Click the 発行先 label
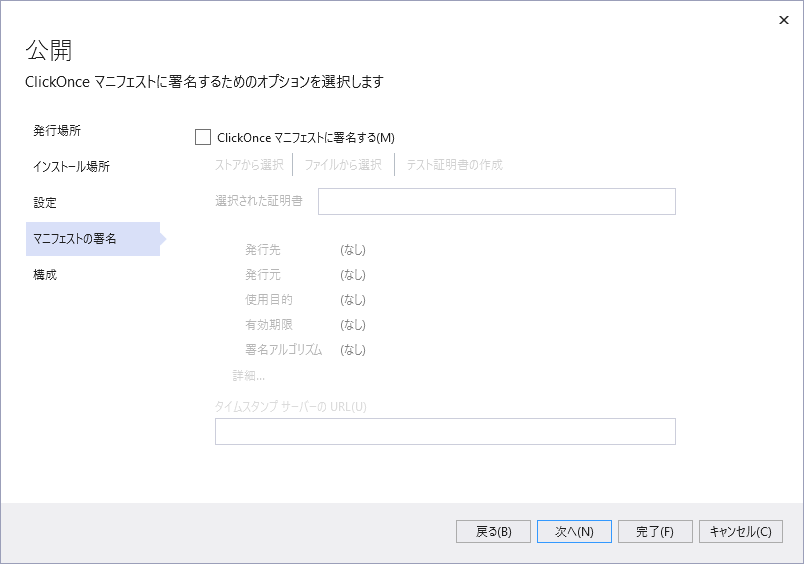Viewport: 804px width, 564px height. point(263,249)
